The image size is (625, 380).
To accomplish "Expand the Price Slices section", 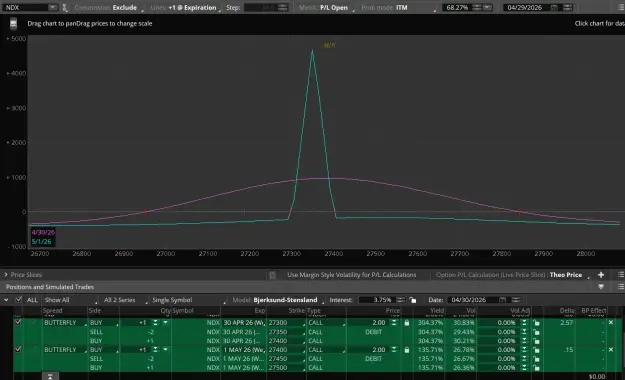I will [6, 275].
